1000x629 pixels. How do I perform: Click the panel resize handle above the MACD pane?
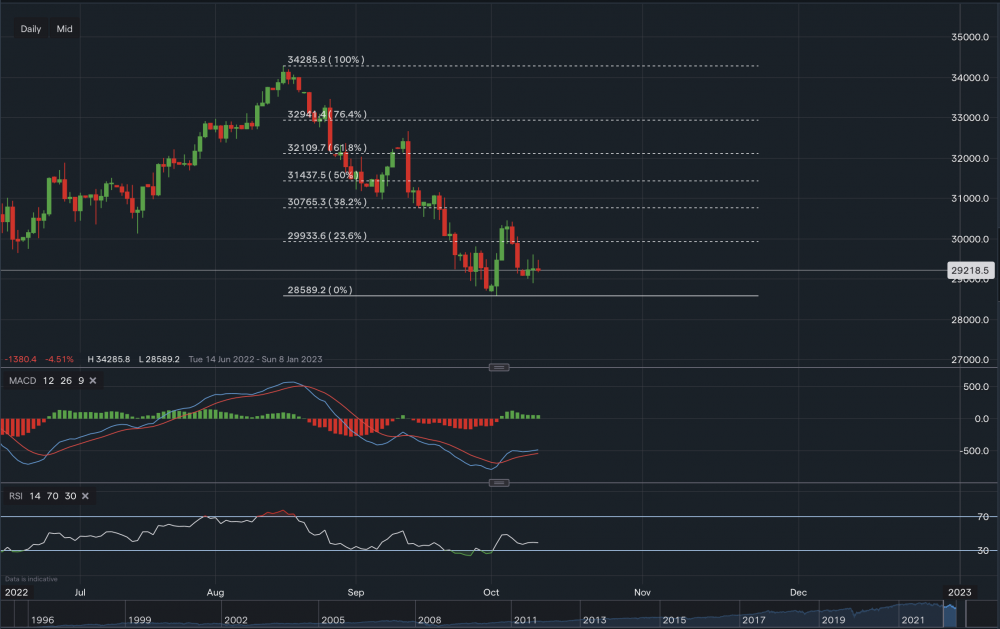[500, 367]
